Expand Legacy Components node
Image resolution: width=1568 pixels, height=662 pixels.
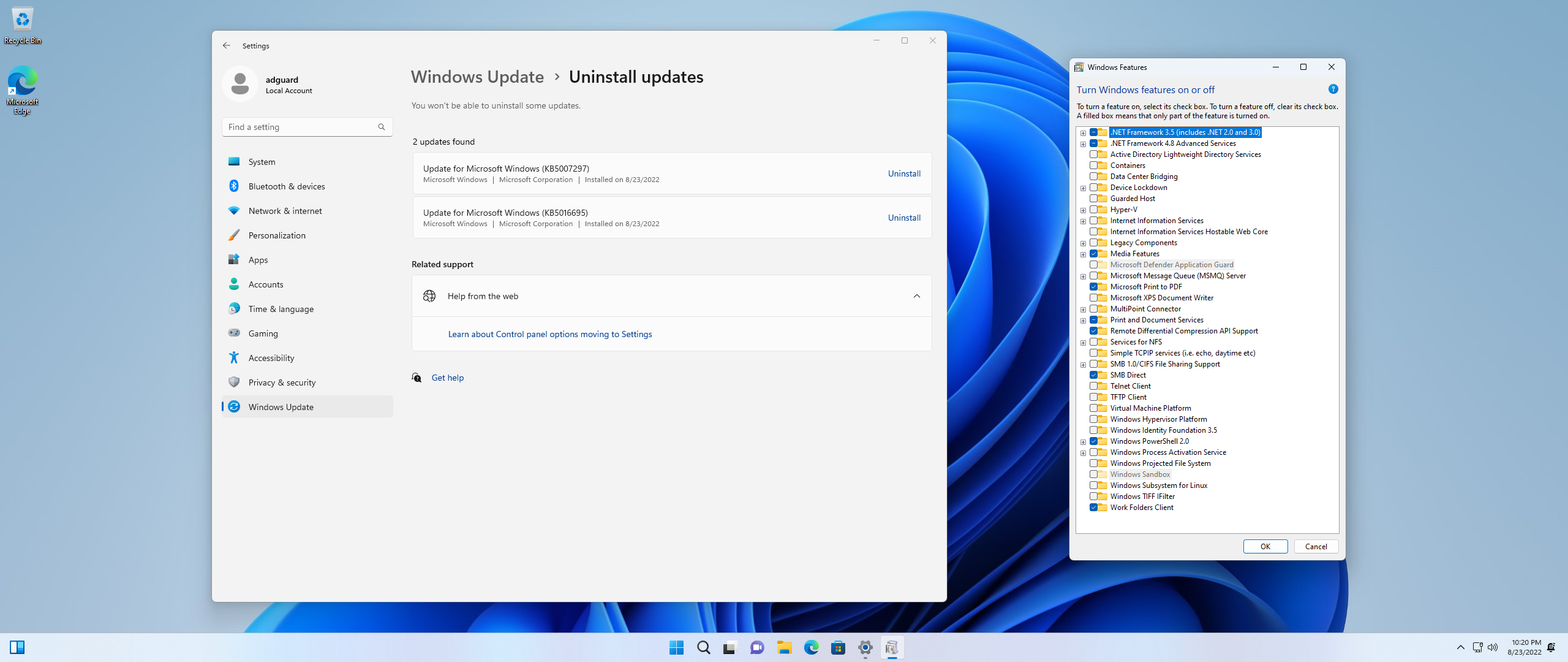(x=1083, y=243)
